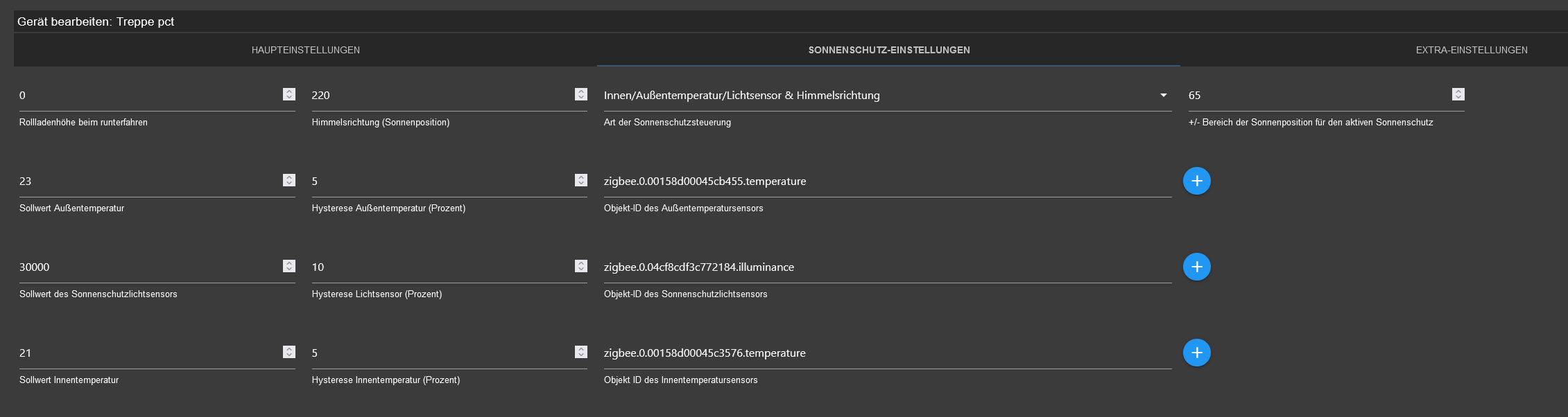Click stepper on Himmelsrichtung (Sonnenposition) field
Screen dimensions: 1568x417
(x=581, y=94)
